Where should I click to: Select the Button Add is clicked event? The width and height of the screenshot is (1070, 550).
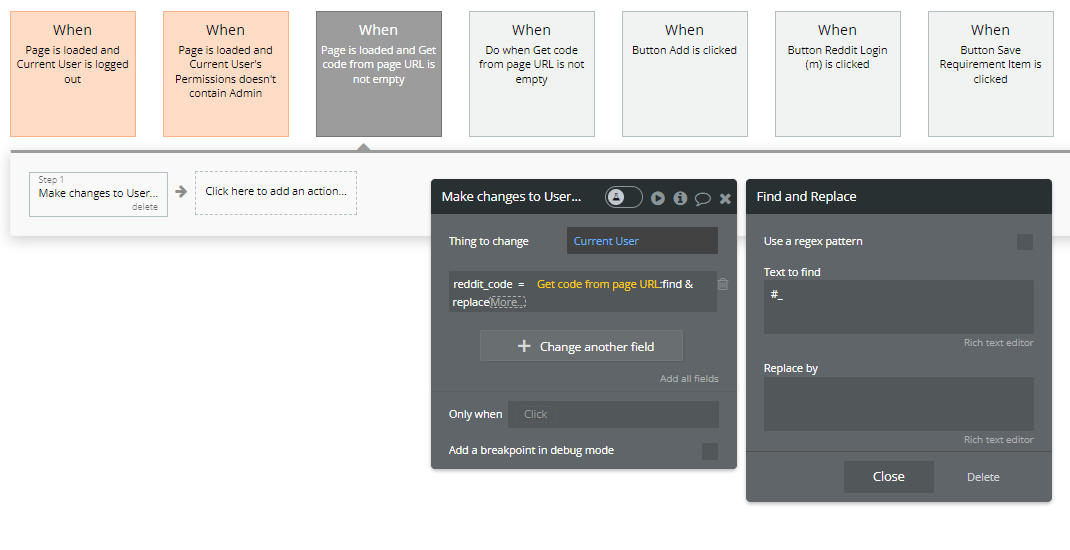click(684, 74)
